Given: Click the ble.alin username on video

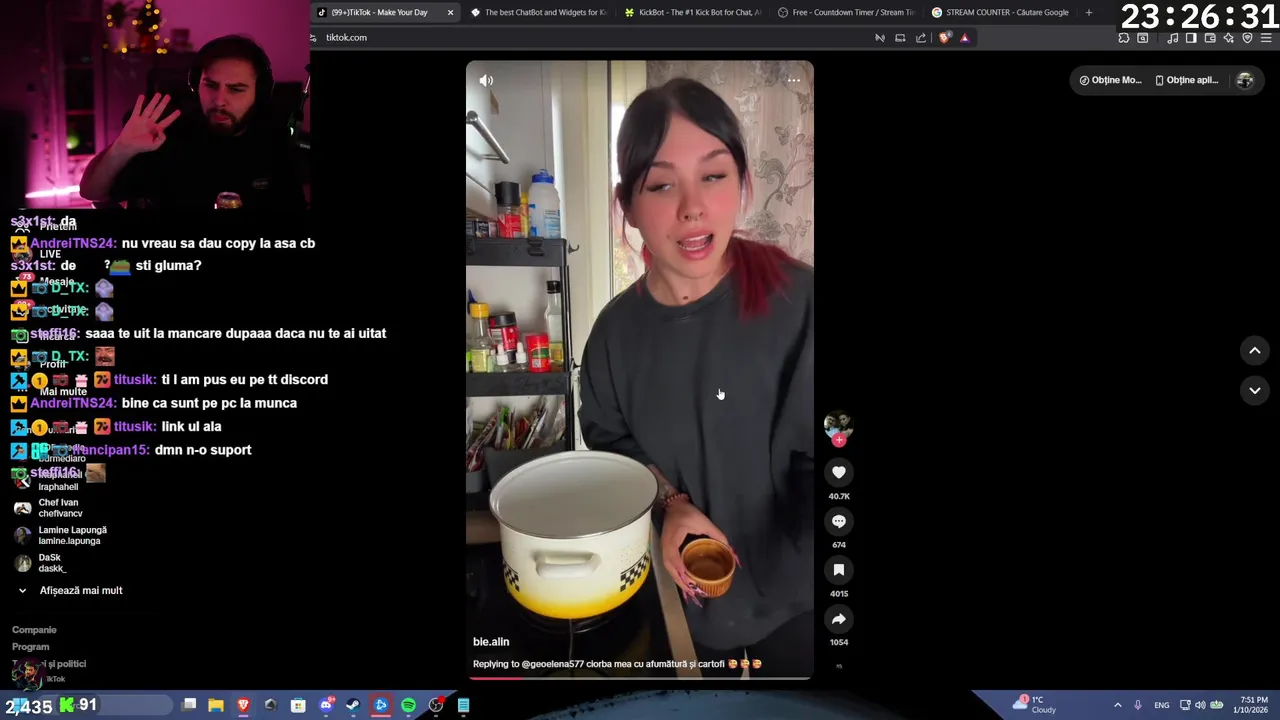Looking at the screenshot, I should (491, 642).
